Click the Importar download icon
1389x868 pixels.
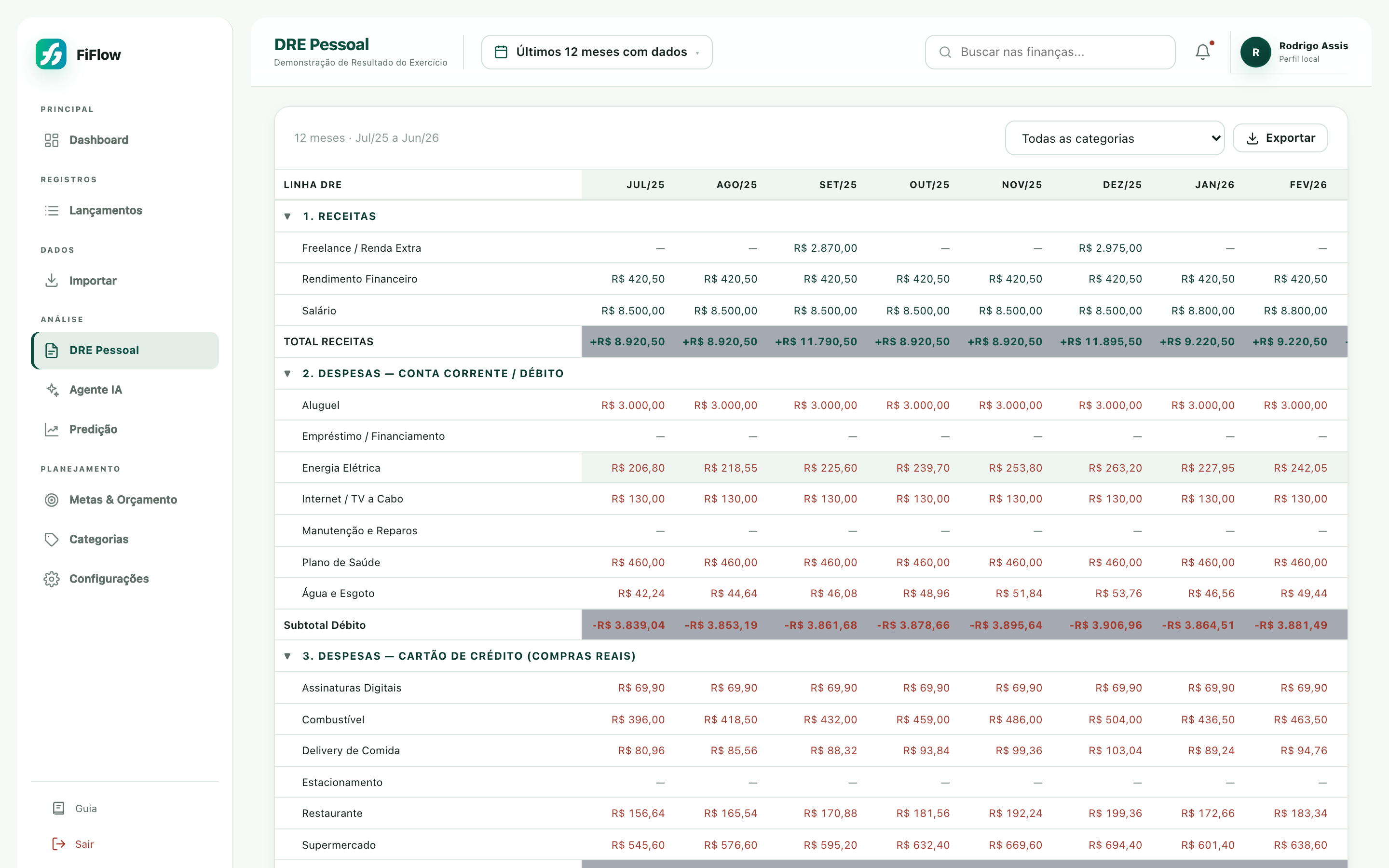(x=52, y=281)
